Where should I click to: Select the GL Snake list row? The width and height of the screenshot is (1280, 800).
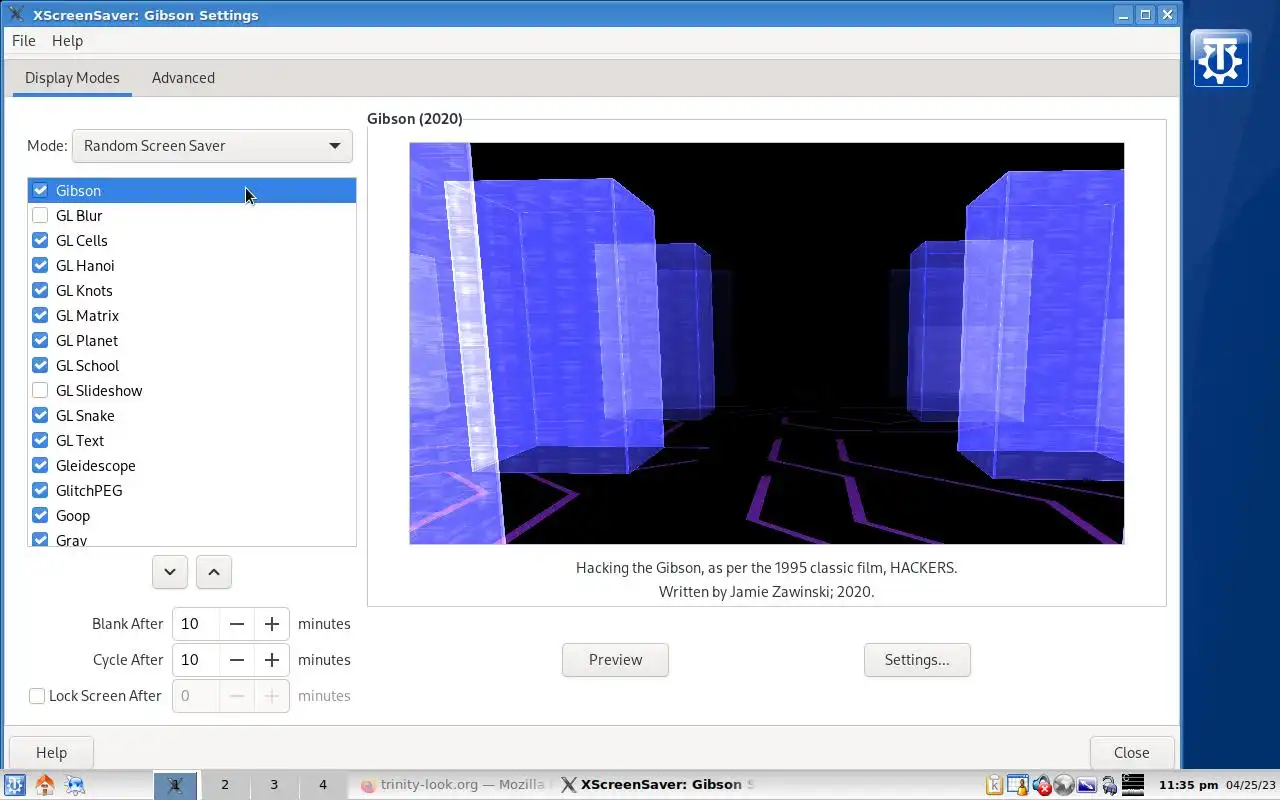[192, 415]
